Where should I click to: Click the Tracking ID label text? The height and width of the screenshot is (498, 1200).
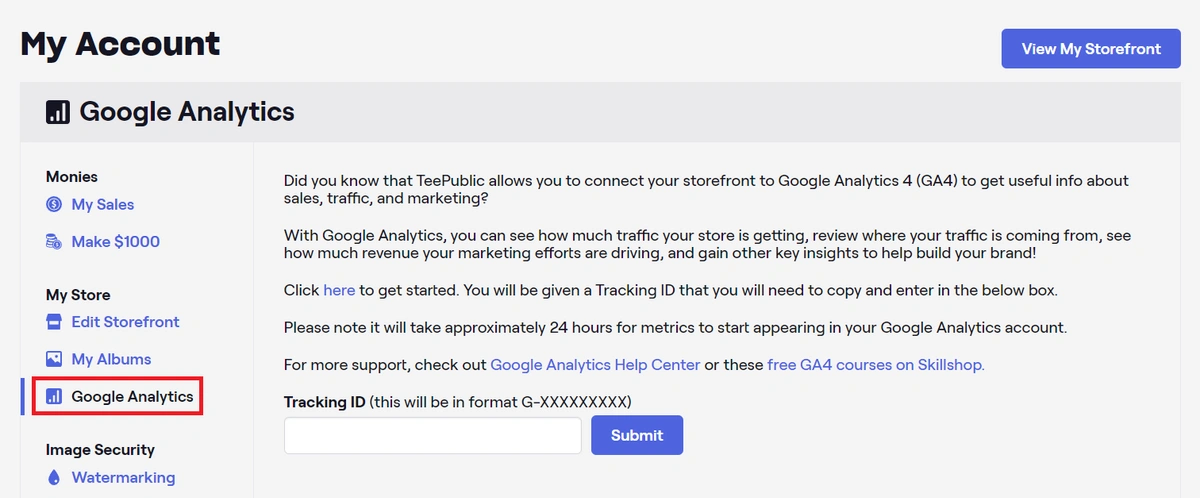(324, 402)
